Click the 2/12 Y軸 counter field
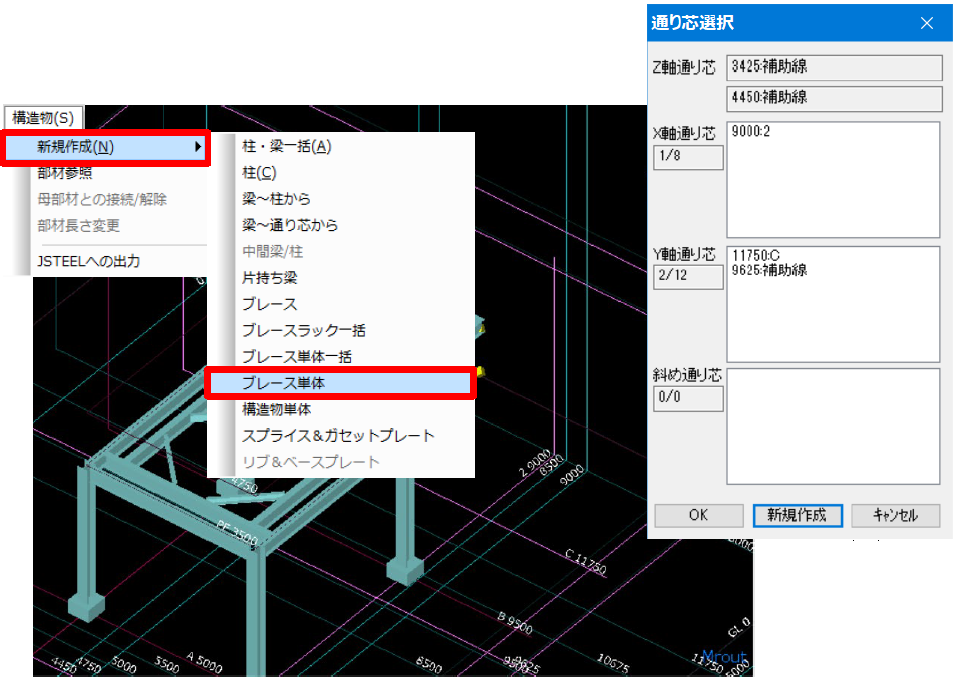This screenshot has height=681, width=954. (688, 277)
